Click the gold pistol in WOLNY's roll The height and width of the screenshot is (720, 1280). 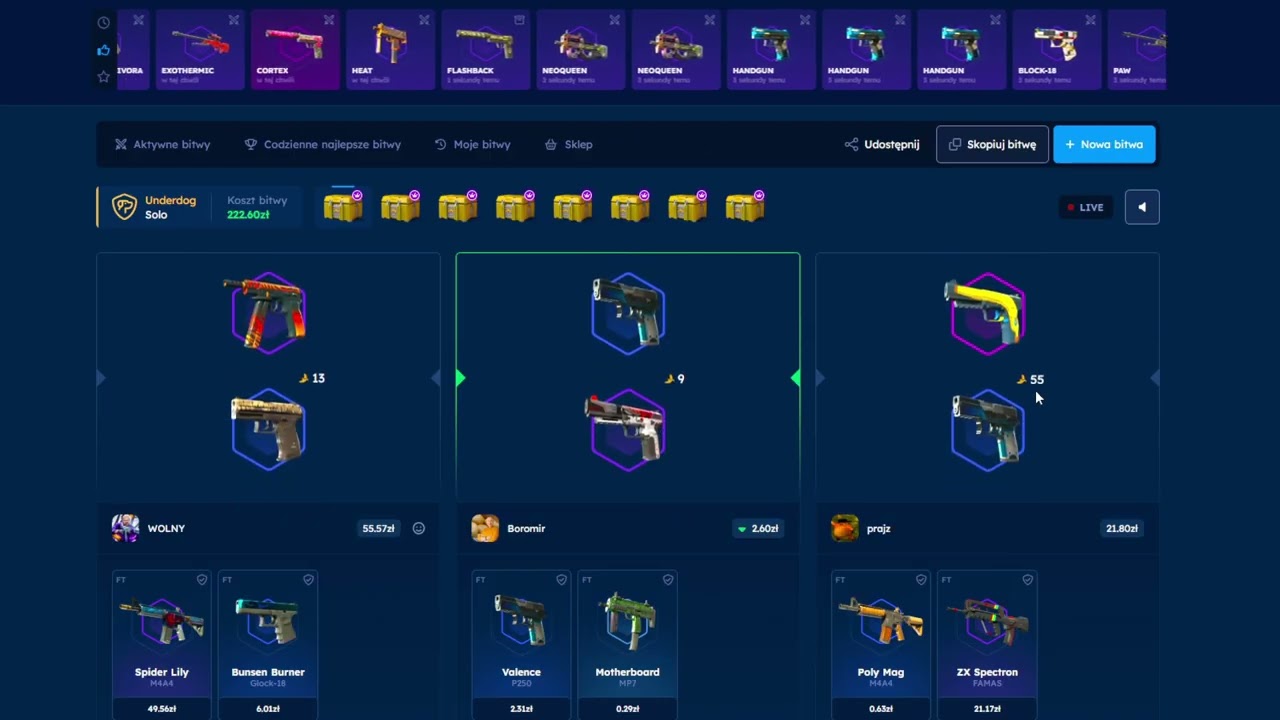(267, 429)
